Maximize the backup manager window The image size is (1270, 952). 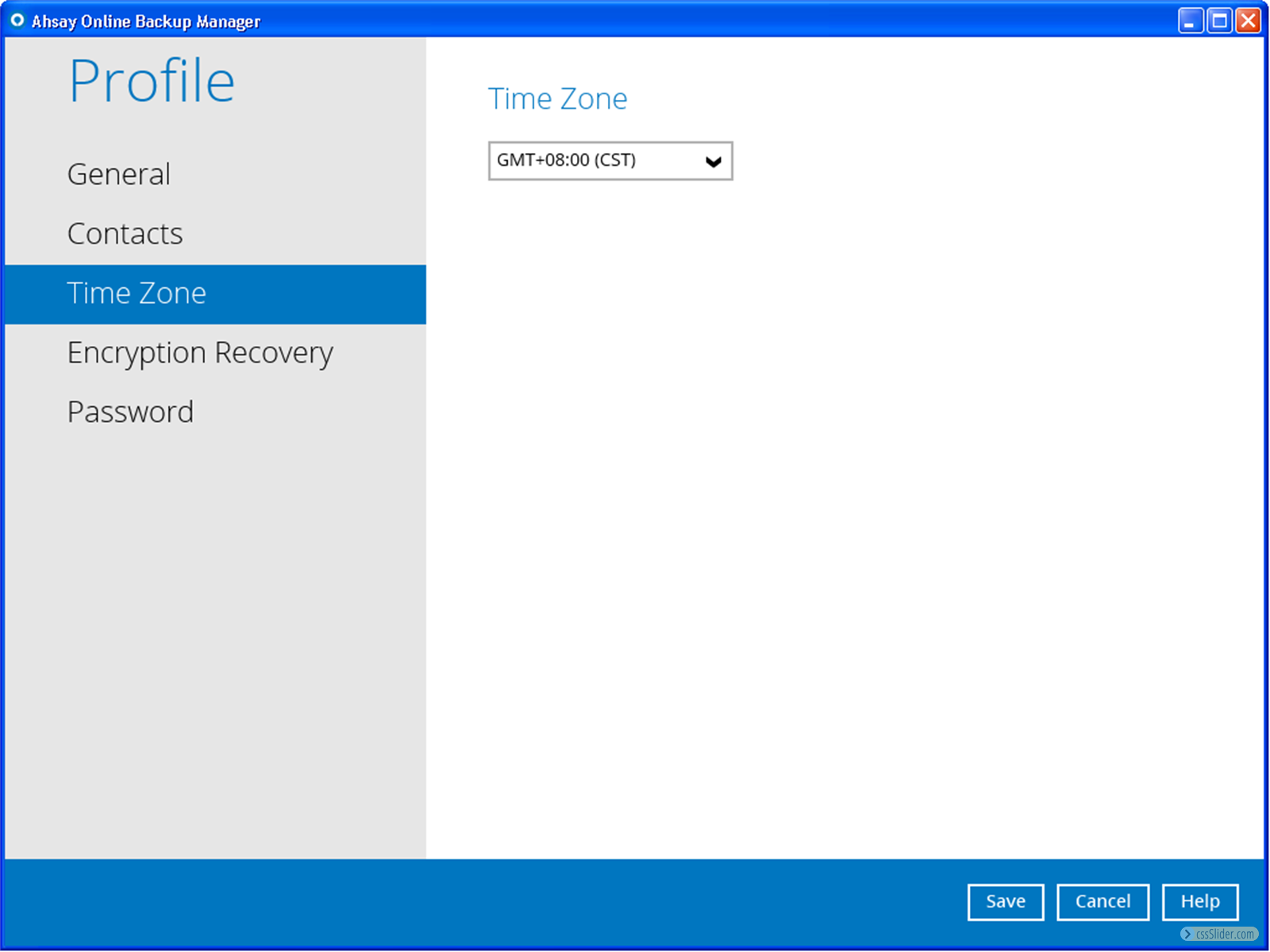(1219, 21)
